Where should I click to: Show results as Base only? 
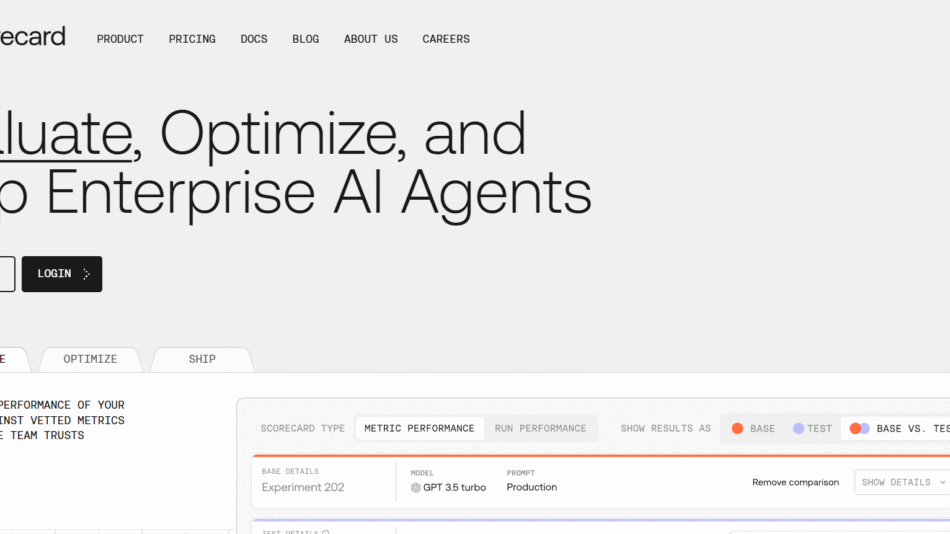tap(753, 428)
